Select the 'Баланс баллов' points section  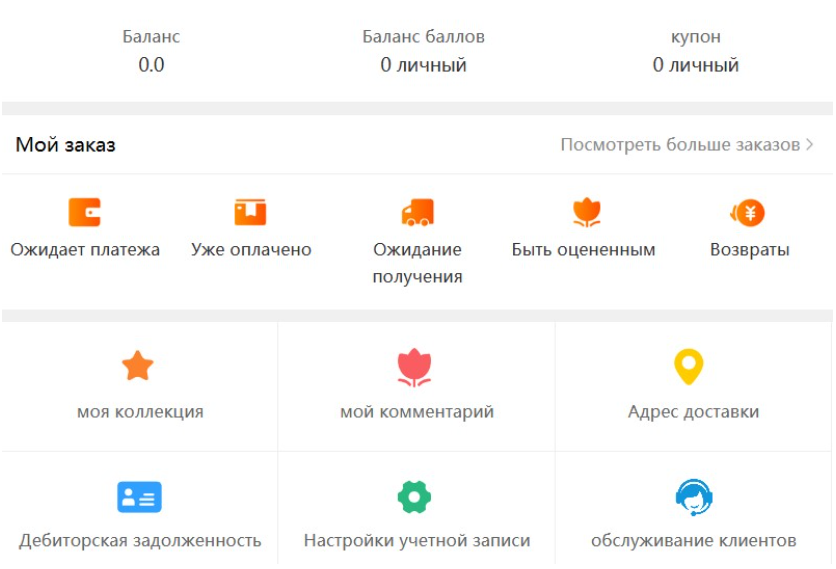423,51
